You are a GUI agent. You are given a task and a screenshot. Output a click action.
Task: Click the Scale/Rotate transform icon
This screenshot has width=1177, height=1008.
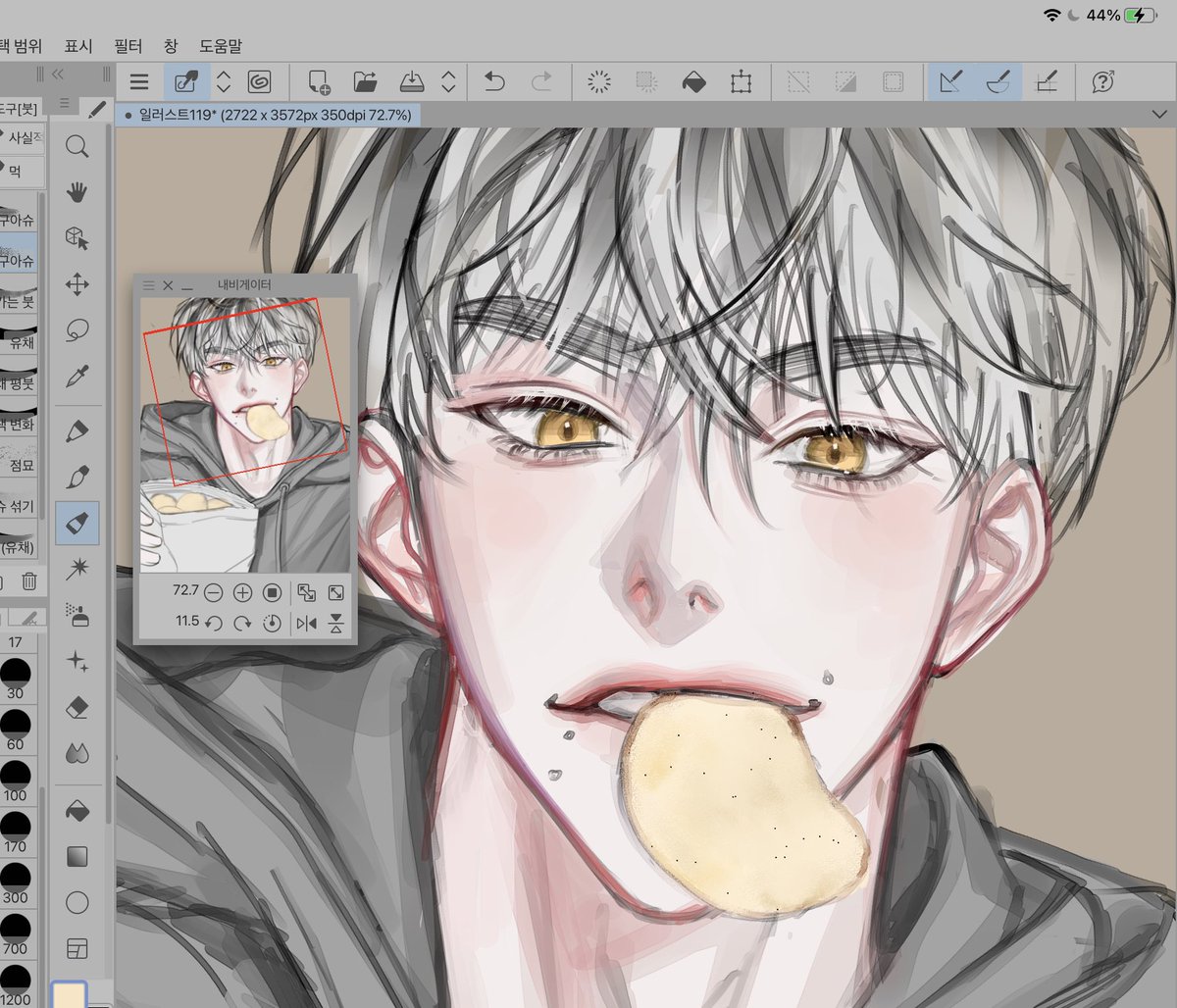[741, 82]
